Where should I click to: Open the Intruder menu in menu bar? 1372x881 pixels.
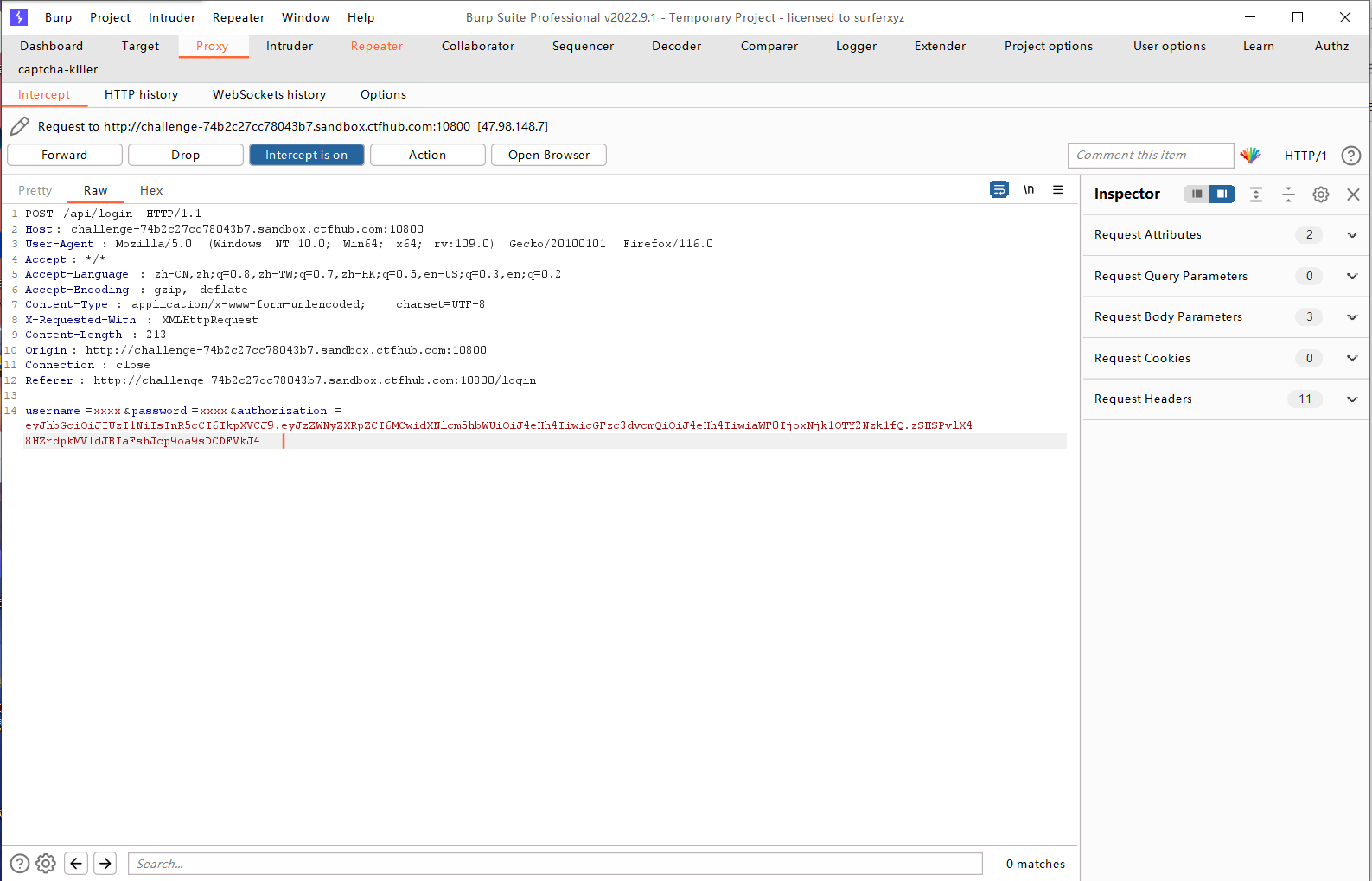coord(172,17)
